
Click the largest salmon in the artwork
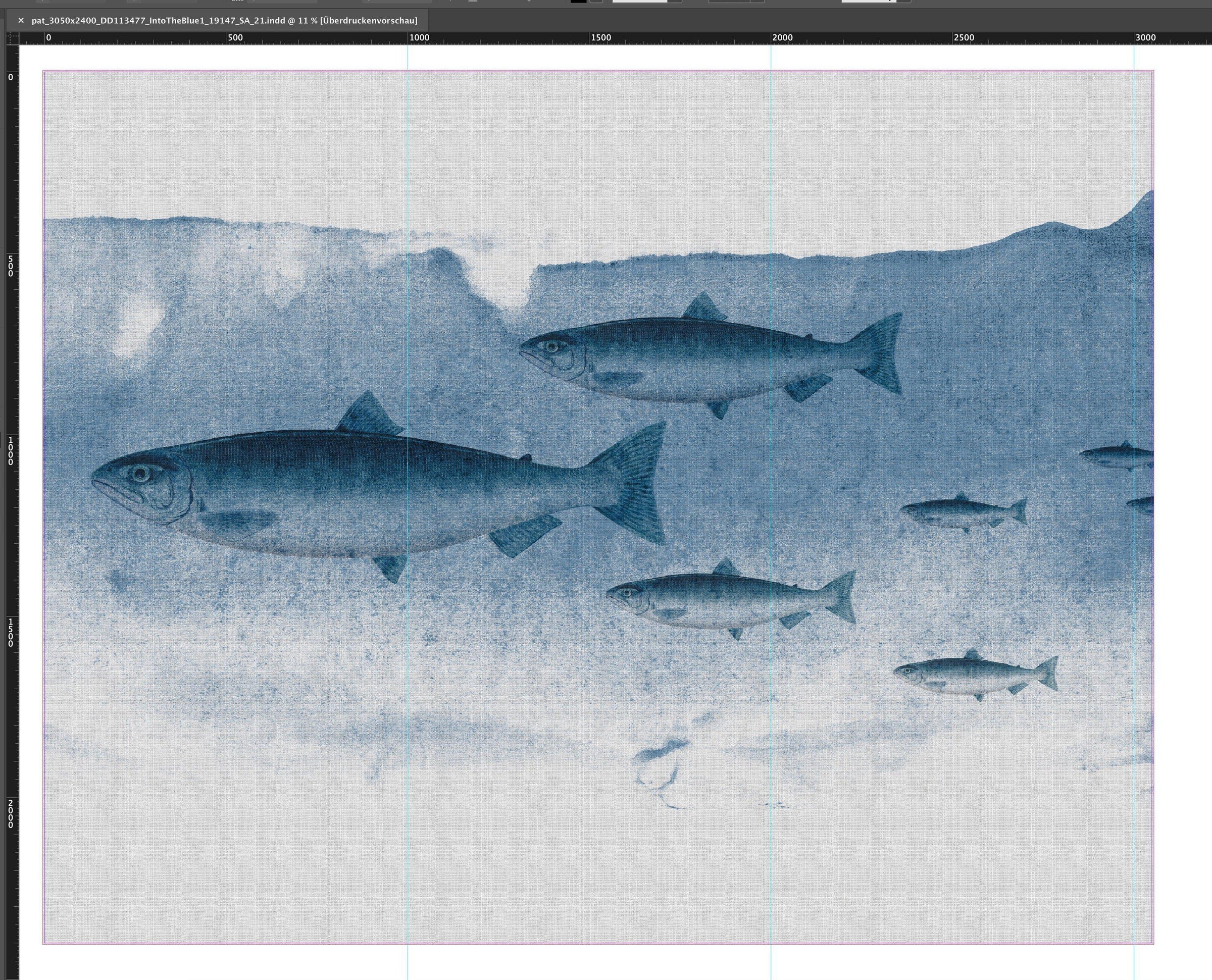tap(379, 487)
